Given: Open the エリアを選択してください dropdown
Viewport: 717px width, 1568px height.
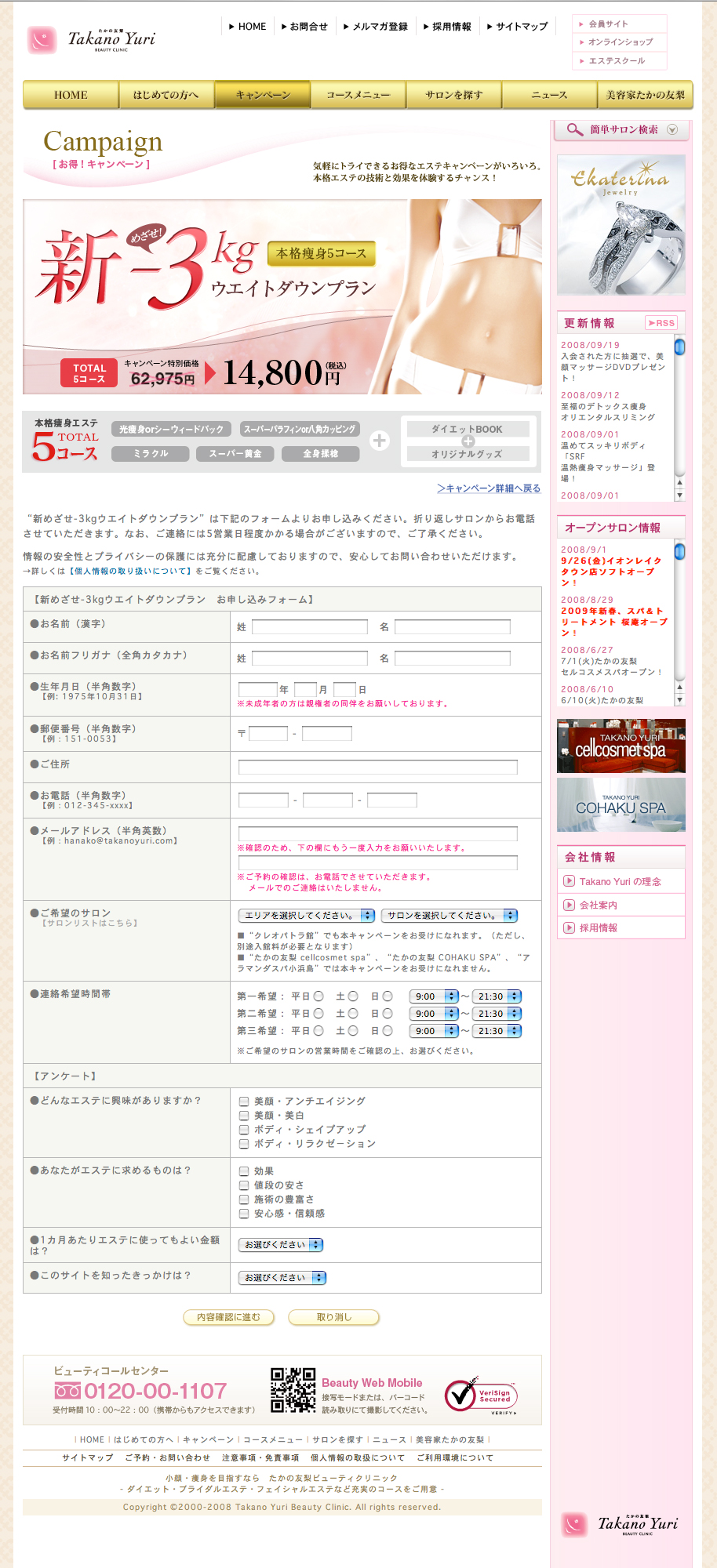Looking at the screenshot, I should coord(307,916).
